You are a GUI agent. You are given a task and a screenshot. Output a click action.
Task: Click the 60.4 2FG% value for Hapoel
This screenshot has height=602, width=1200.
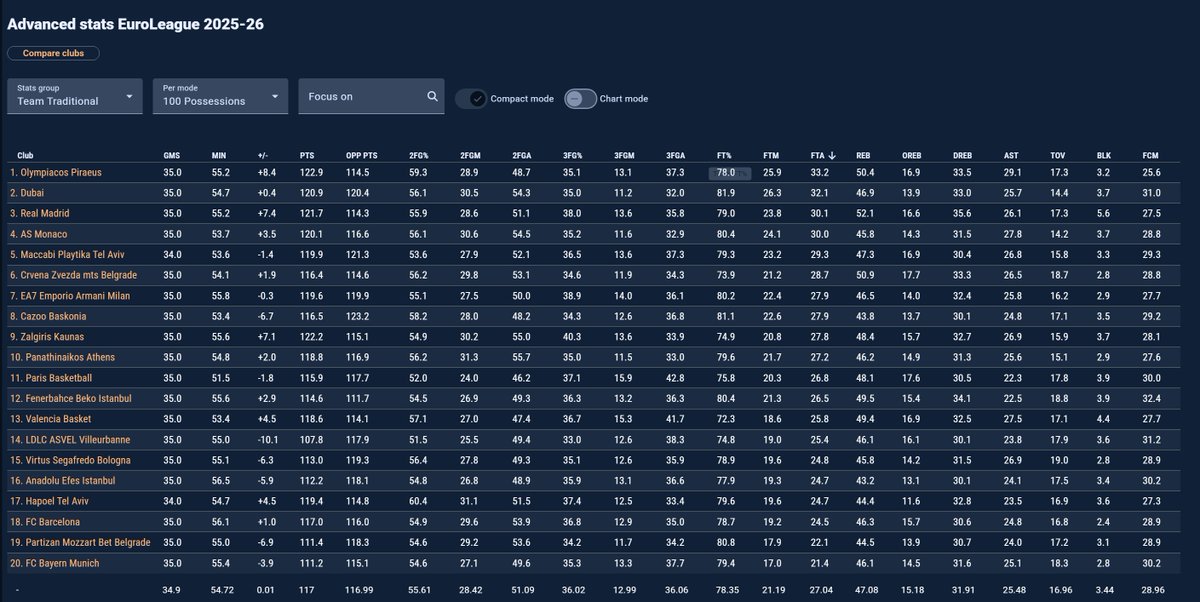419,502
